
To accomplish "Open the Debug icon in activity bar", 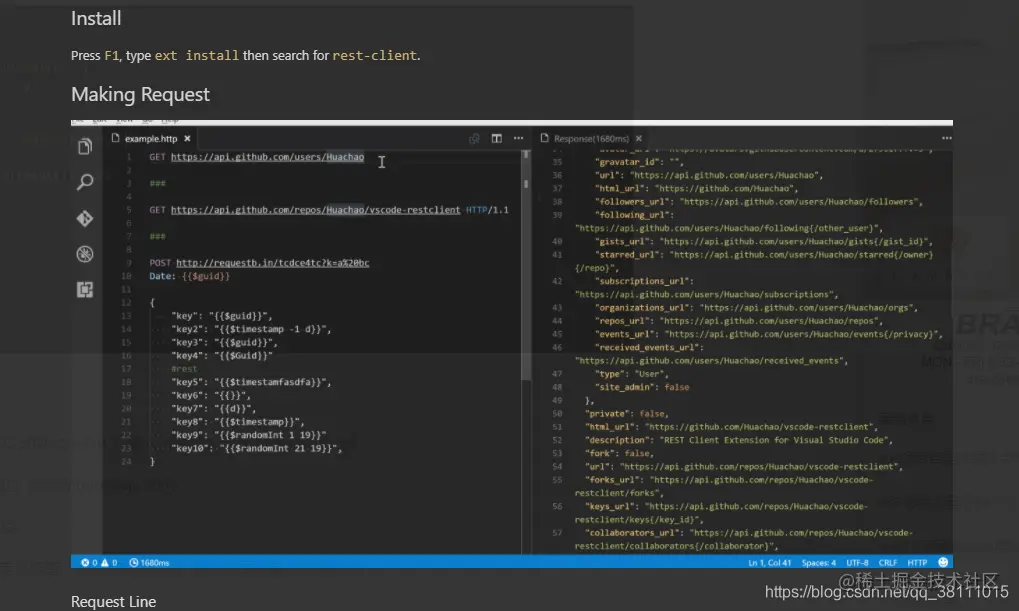I will [84, 254].
